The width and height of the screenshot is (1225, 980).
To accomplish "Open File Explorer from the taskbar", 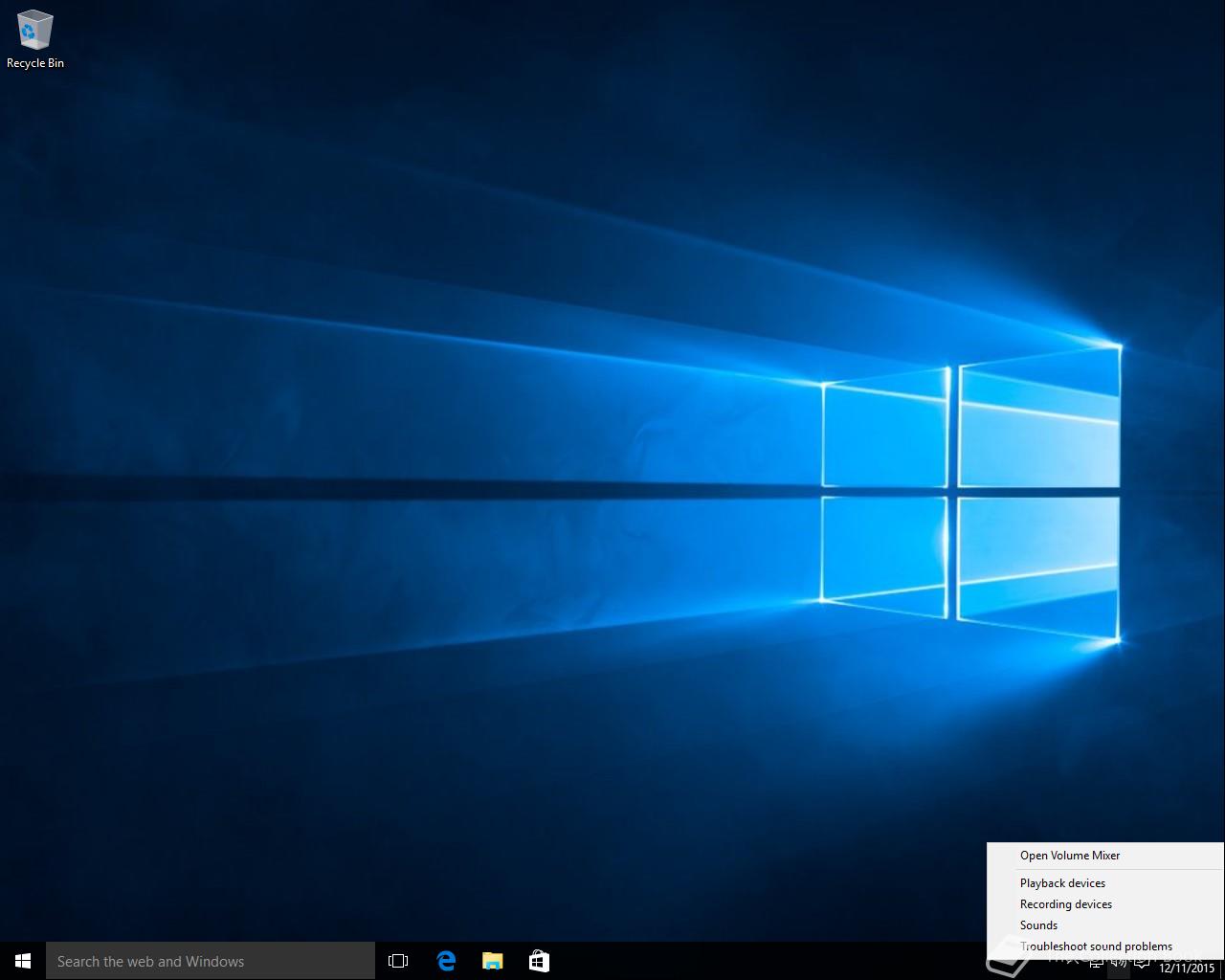I will [492, 961].
